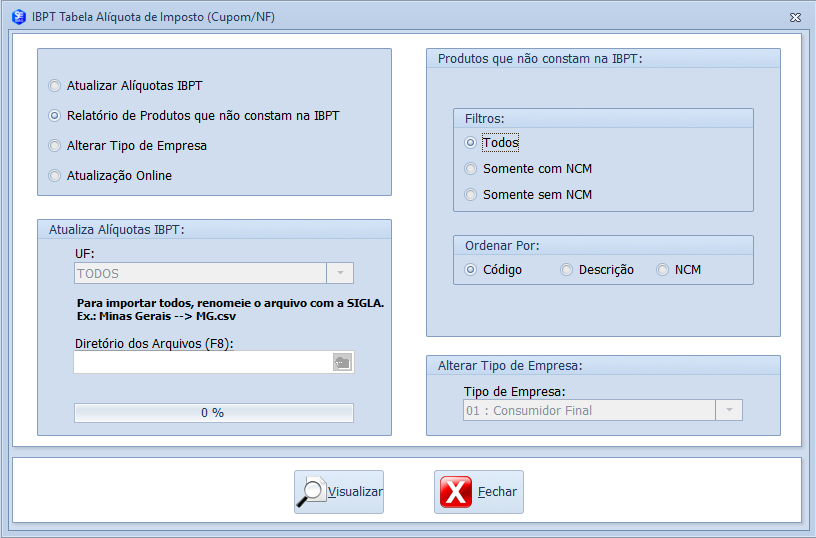Viewport: 816px width, 538px height.
Task: Click the red X icon on Fechar
Action: tap(456, 492)
